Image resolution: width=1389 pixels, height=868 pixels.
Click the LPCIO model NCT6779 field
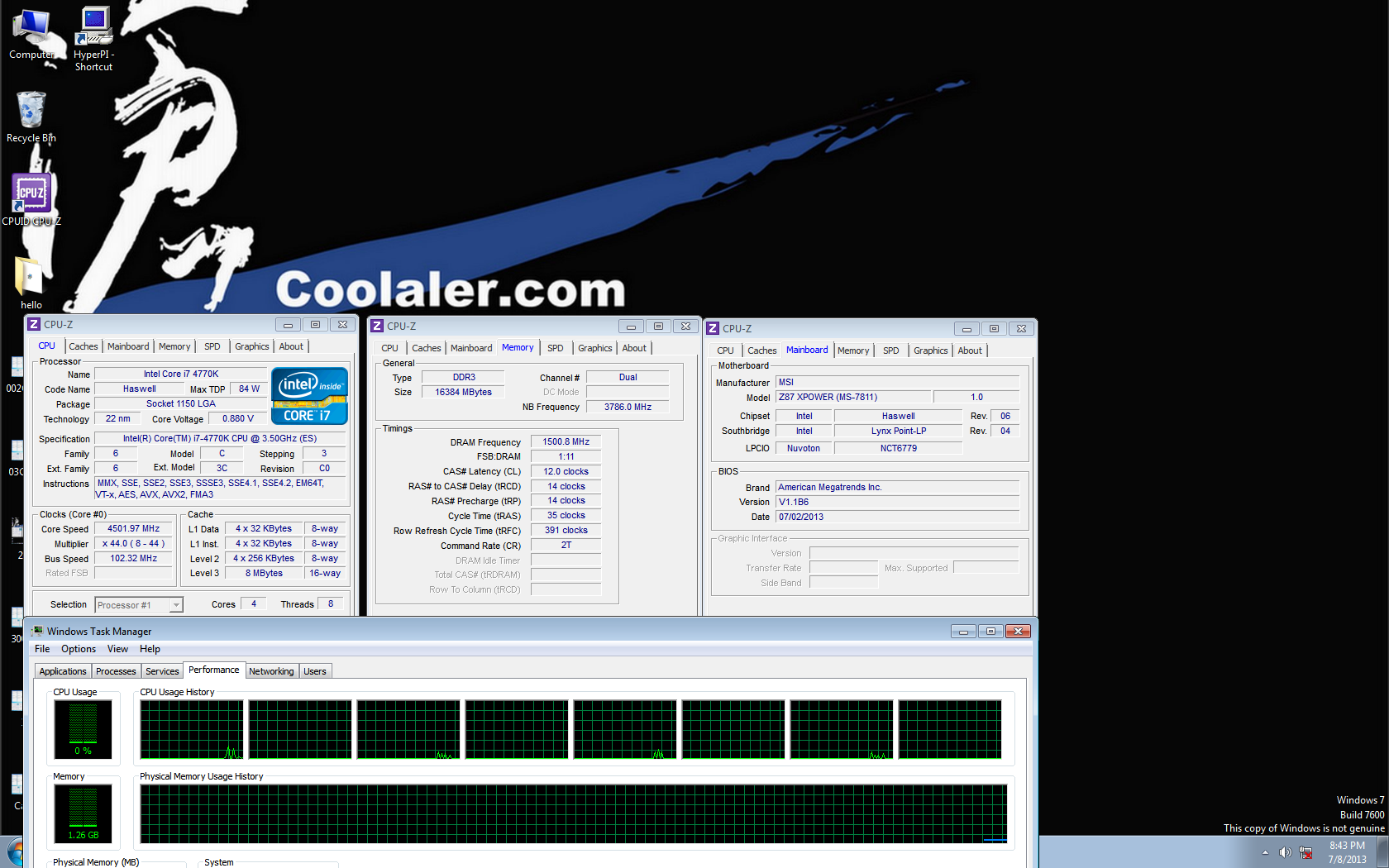point(899,449)
